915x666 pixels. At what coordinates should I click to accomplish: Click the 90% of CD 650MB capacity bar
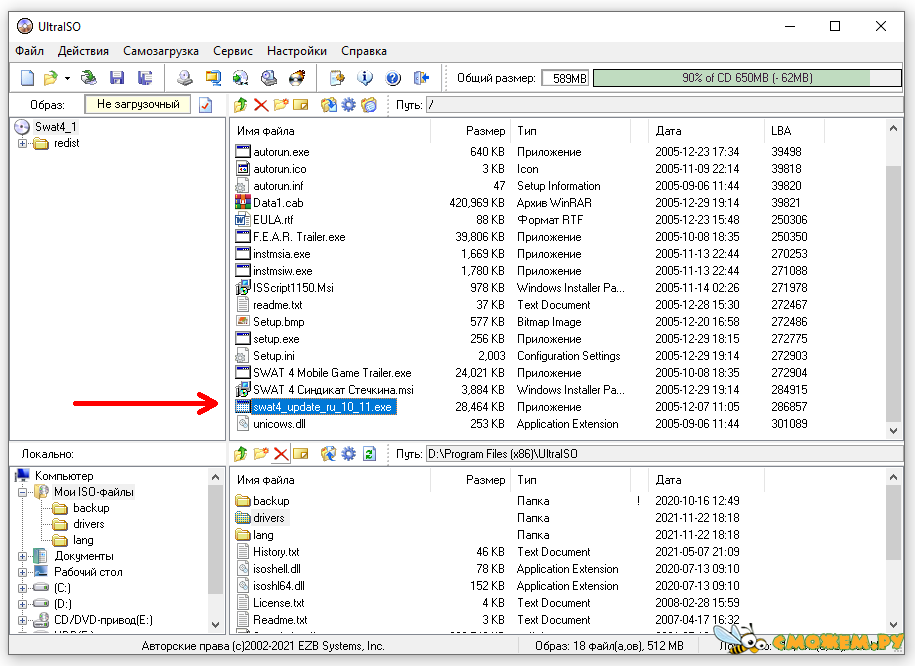pos(747,78)
